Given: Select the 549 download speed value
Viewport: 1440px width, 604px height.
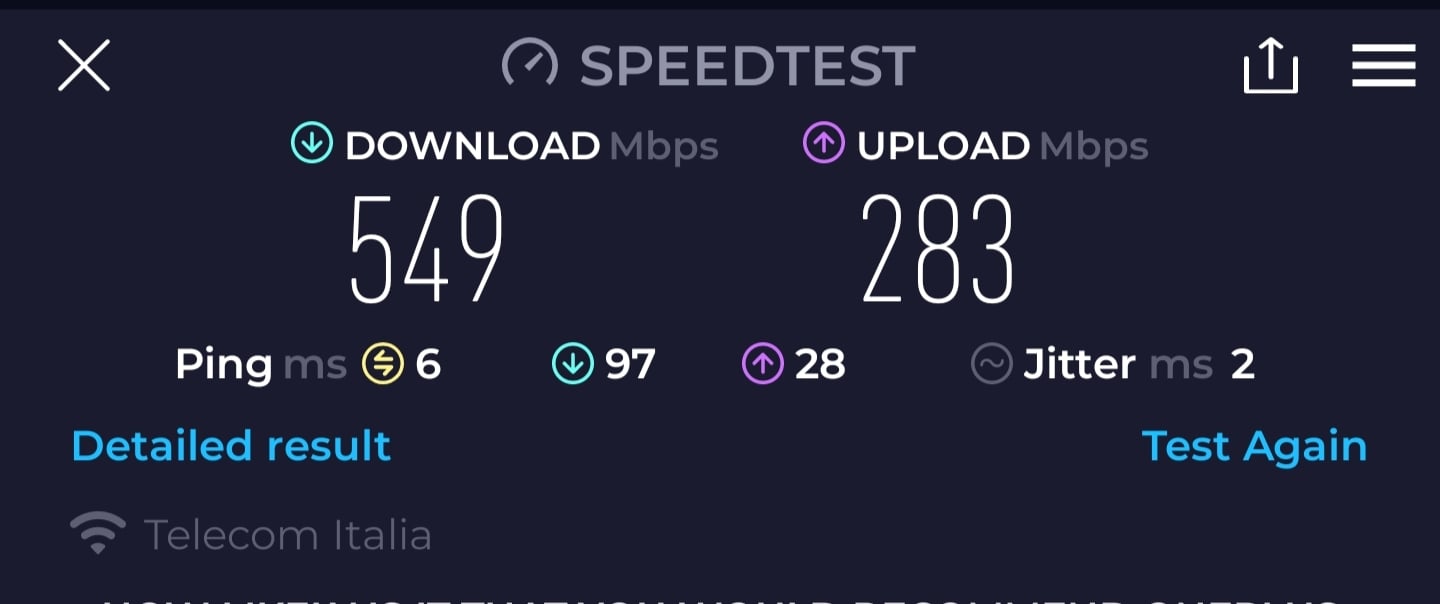Looking at the screenshot, I should [x=425, y=248].
